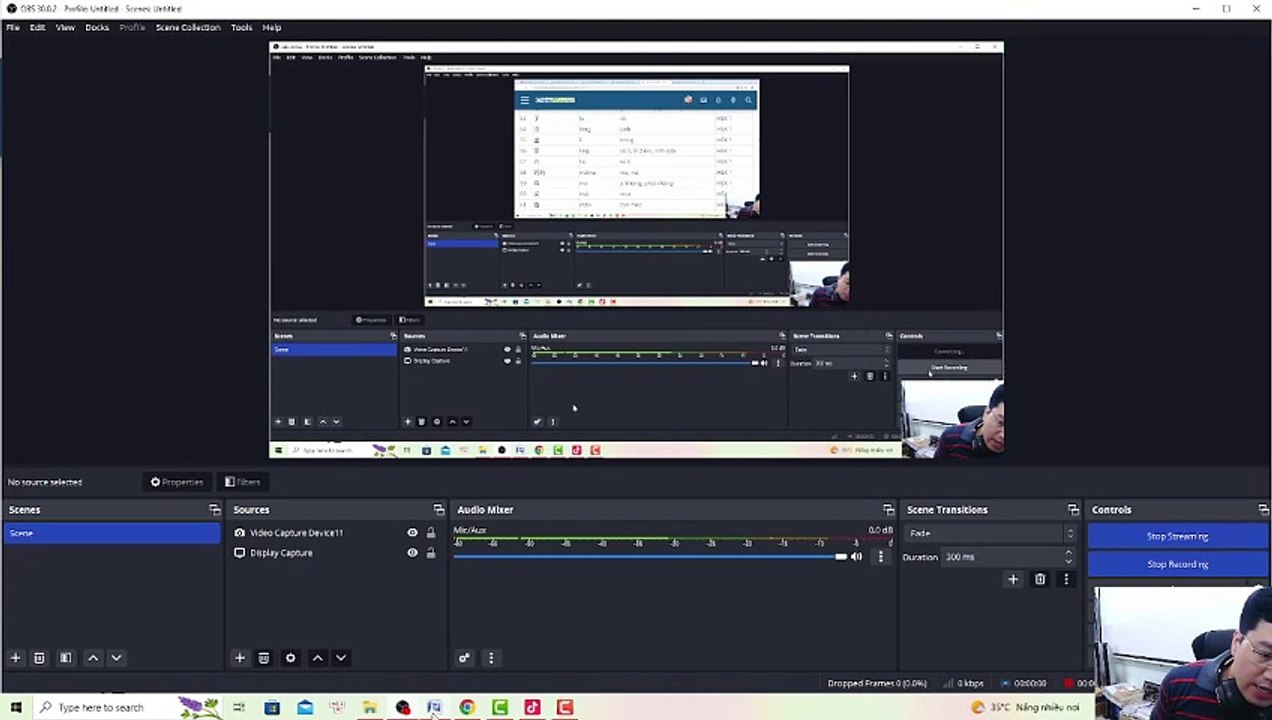Open Mic/Aux options three-dot menu

880,556
